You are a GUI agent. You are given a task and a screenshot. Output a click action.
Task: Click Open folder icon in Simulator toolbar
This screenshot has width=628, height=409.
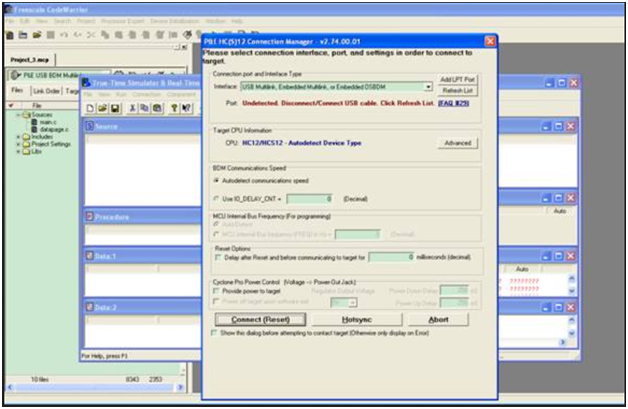pos(103,108)
